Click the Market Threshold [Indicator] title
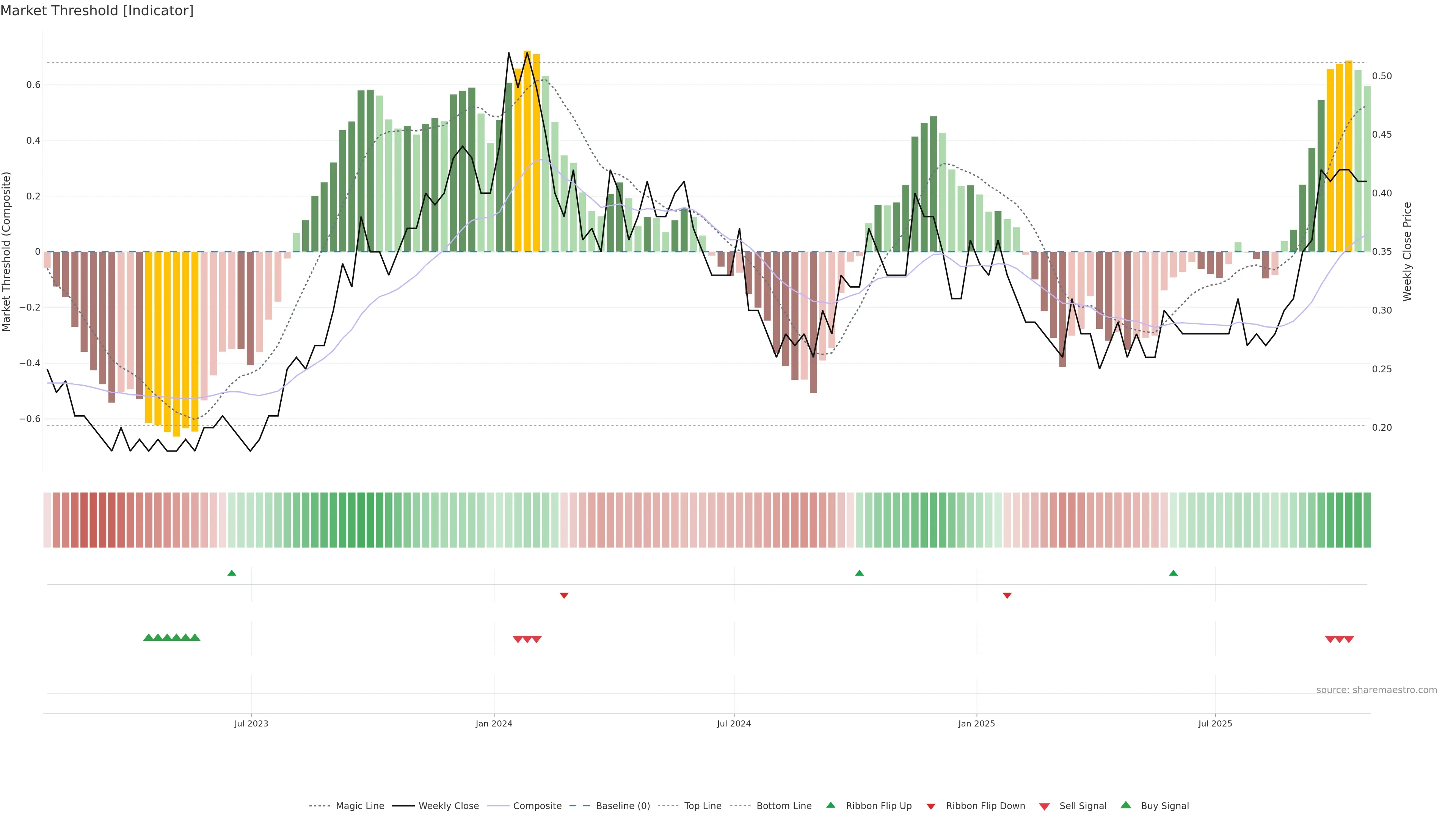Viewport: 1456px width, 819px height. 97,11
